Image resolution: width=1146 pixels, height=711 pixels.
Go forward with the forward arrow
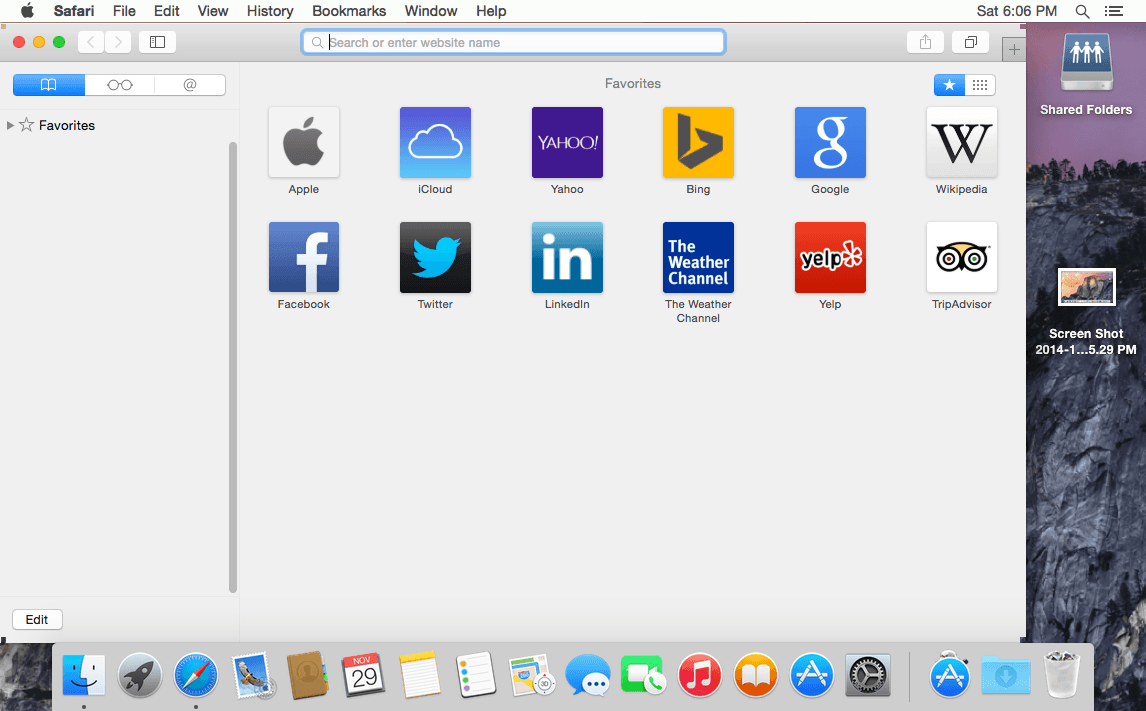tap(118, 42)
